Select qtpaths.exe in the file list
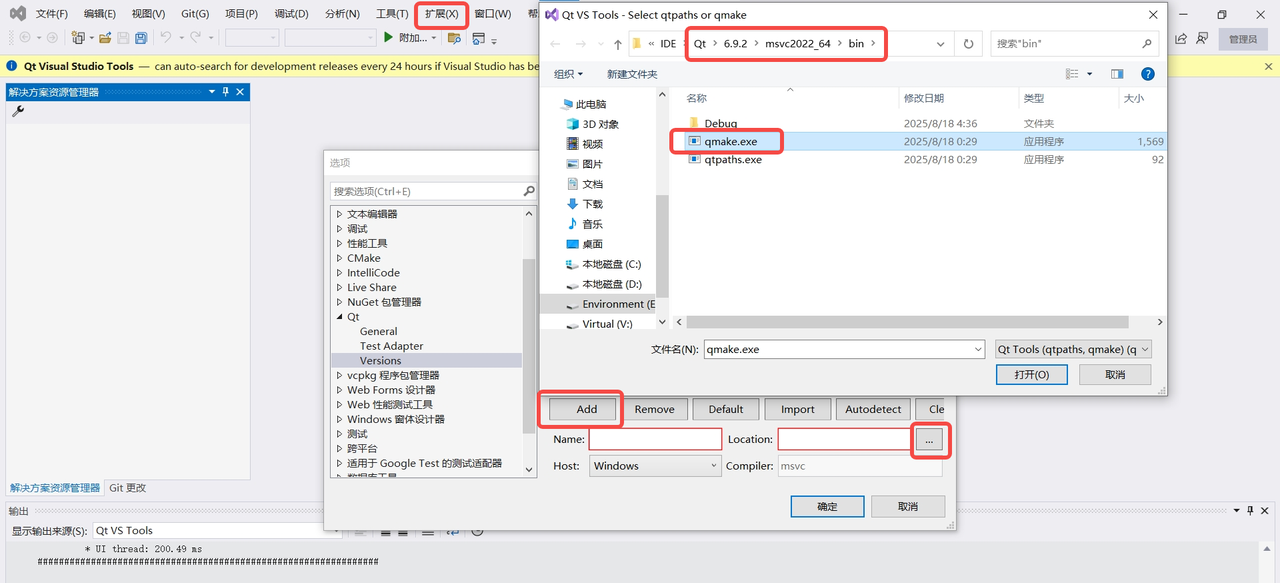The height and width of the screenshot is (583, 1280). 732,160
